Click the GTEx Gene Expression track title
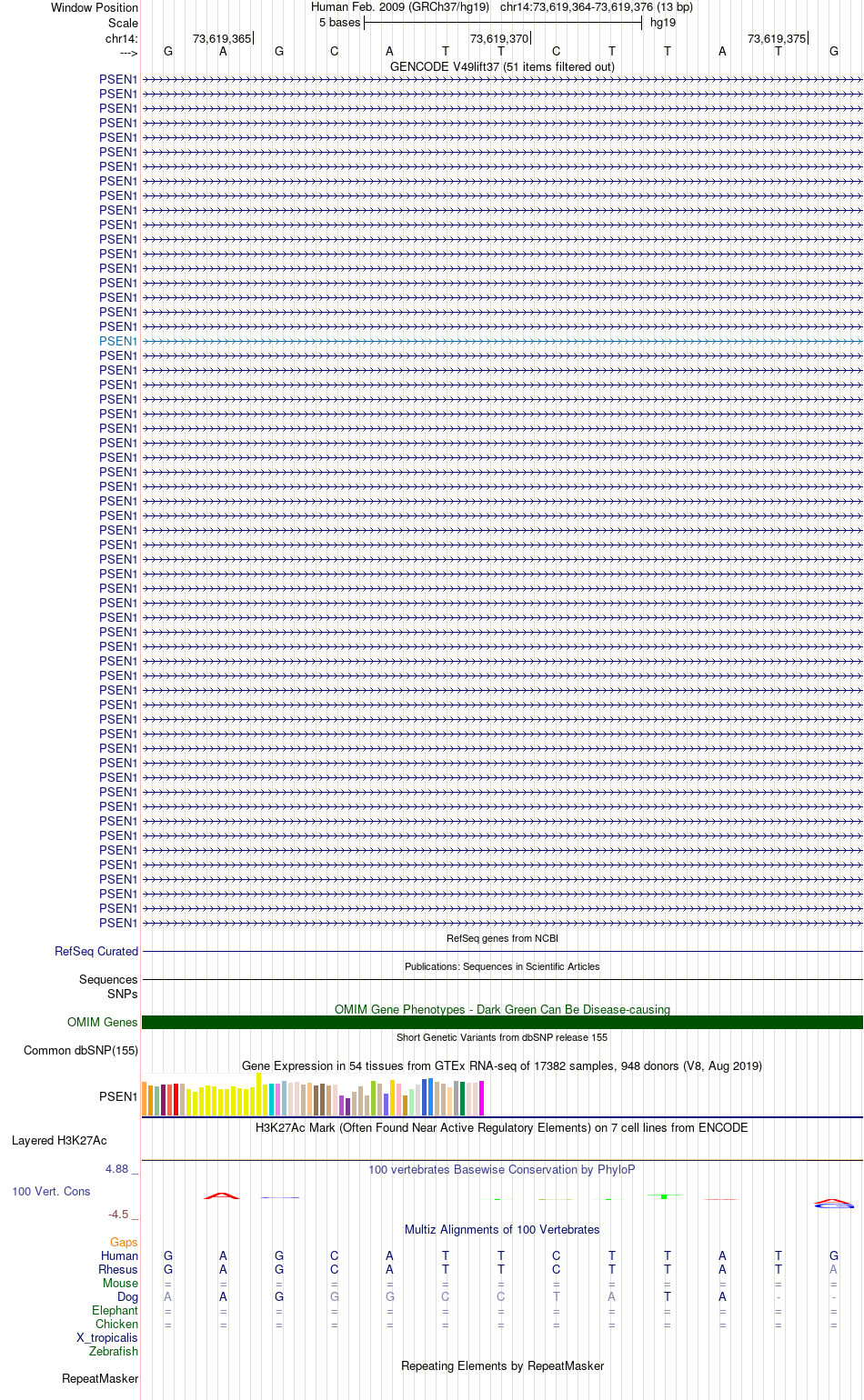The height and width of the screenshot is (1400, 864). coord(502,1066)
